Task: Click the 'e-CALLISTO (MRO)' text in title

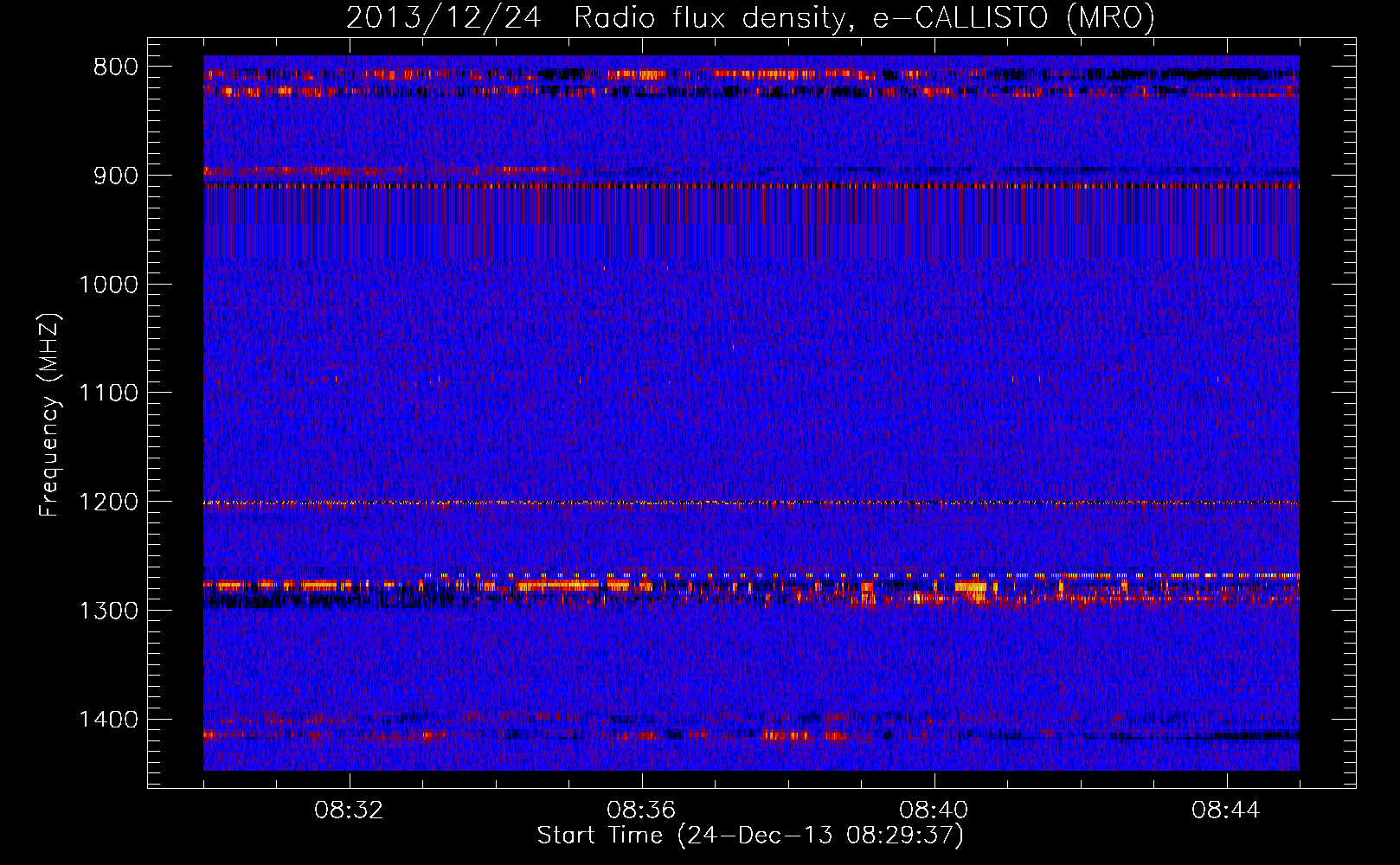Action: pos(1013,18)
